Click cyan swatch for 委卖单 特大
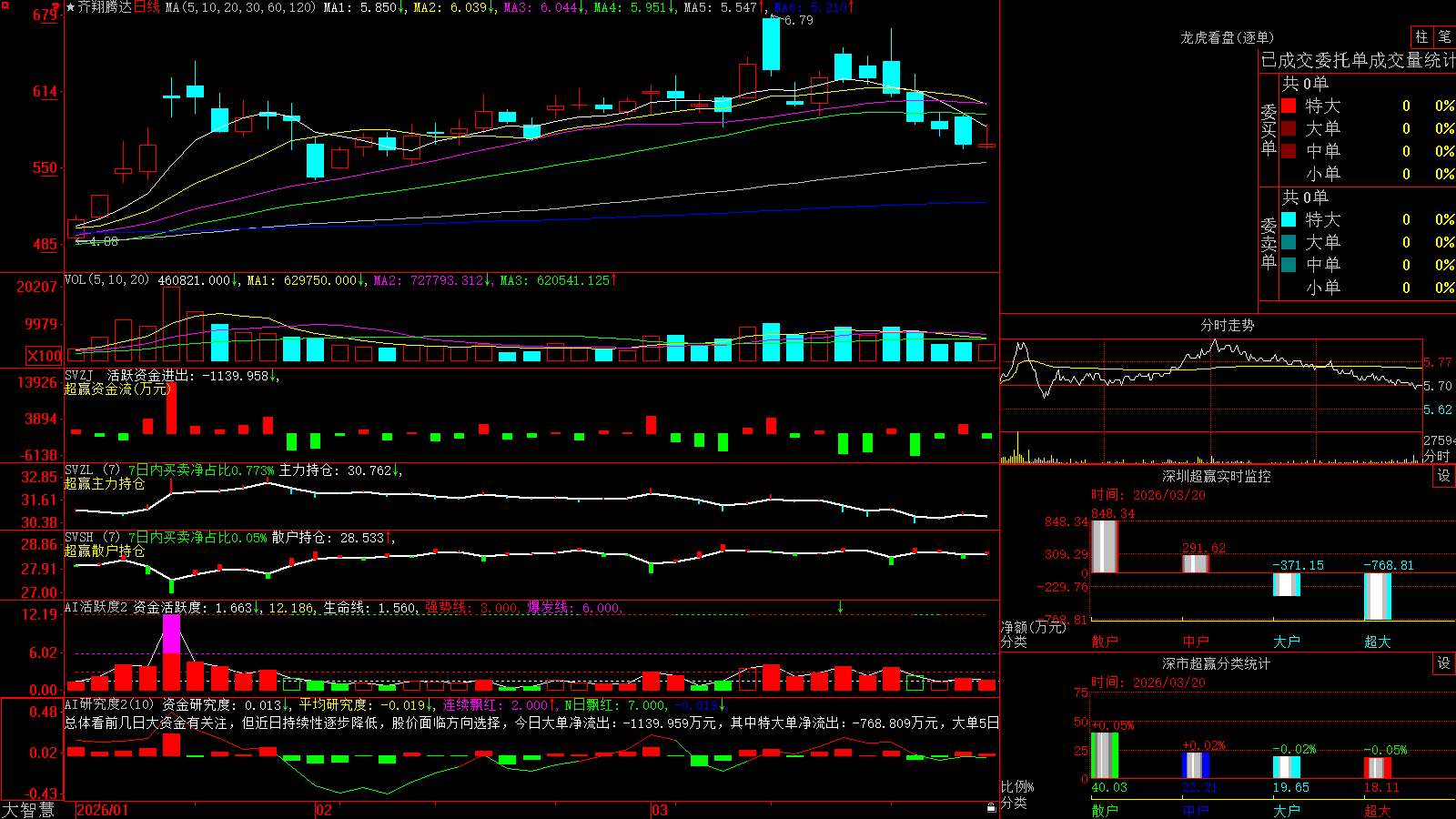This screenshot has width=1456, height=819. point(1289,219)
